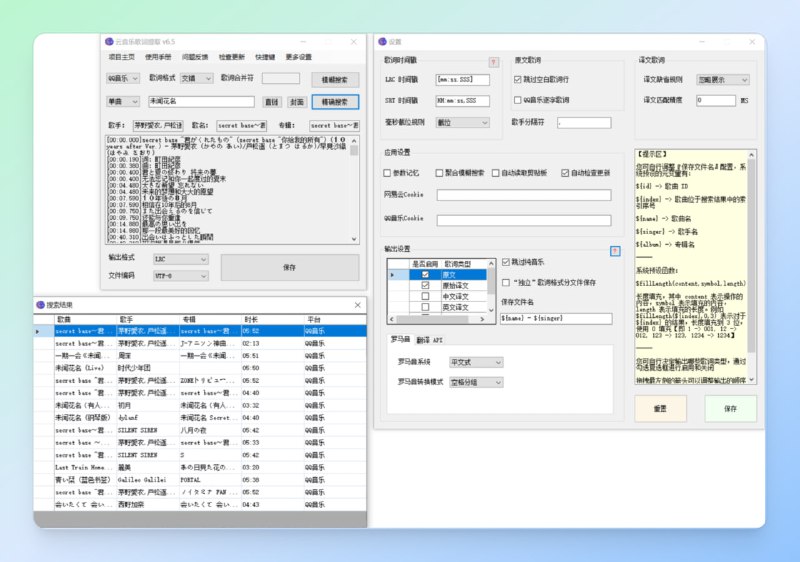Switch to the 翻译 API tab
Screen dimensions: 800x562
point(429,340)
